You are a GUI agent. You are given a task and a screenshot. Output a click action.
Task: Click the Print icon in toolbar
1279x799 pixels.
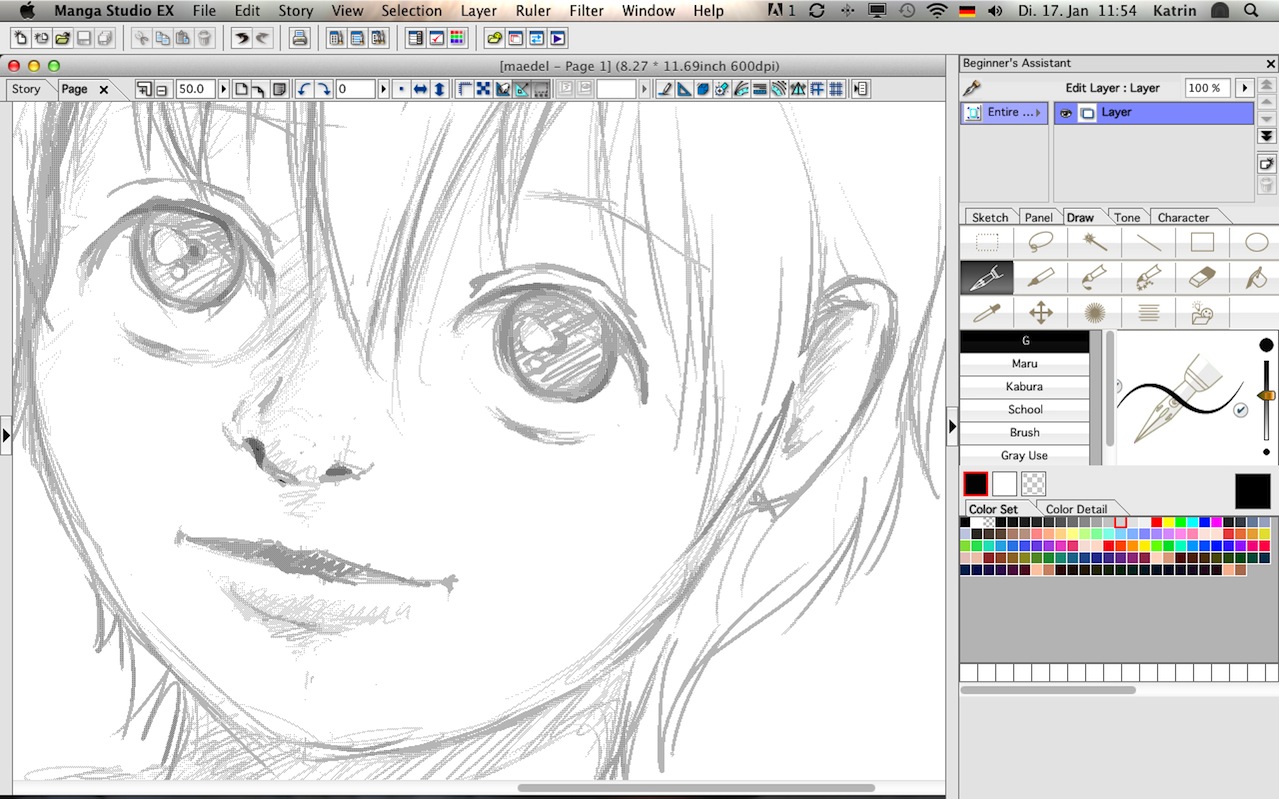point(298,39)
